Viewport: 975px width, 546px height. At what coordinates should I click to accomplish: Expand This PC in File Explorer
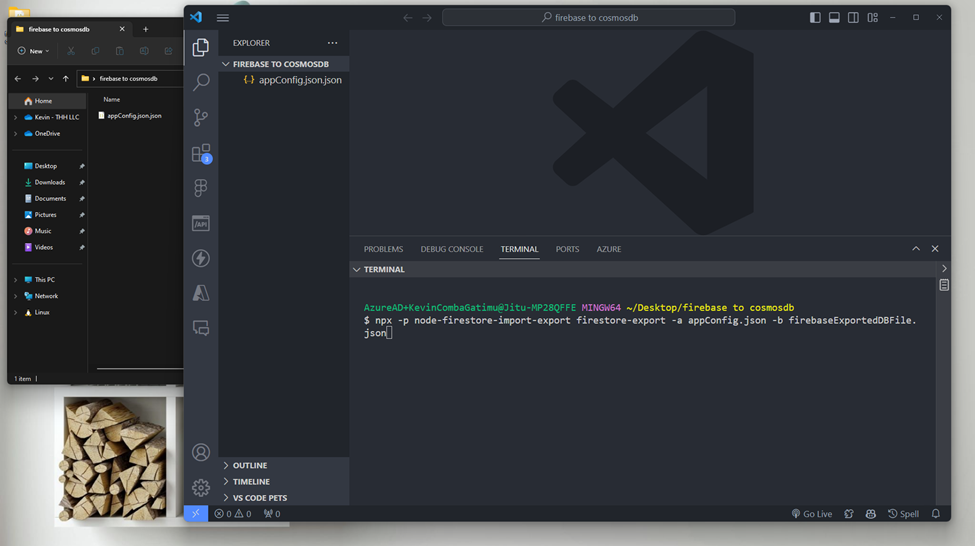16,280
